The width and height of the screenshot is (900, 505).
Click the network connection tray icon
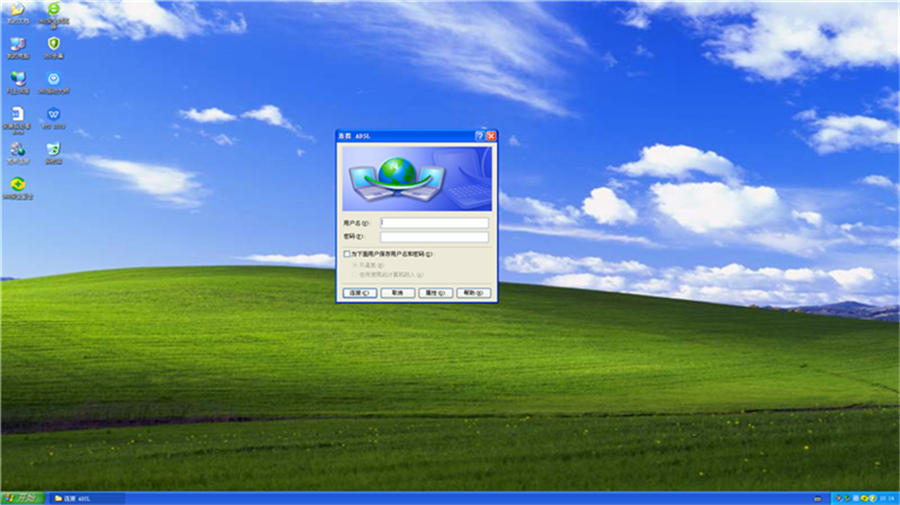847,498
